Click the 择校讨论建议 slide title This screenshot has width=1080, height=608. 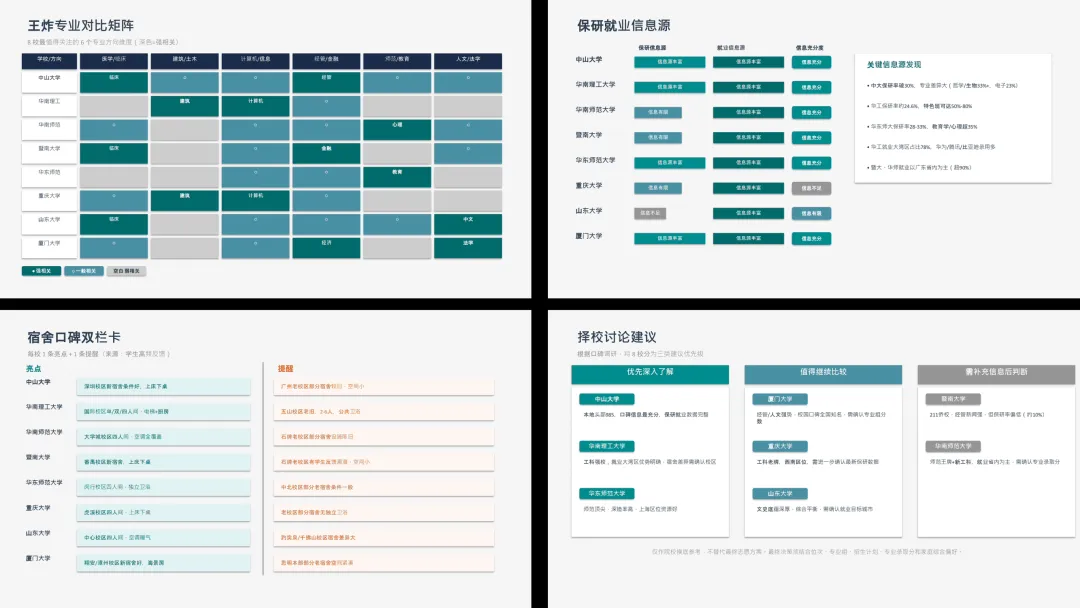click(x=617, y=337)
